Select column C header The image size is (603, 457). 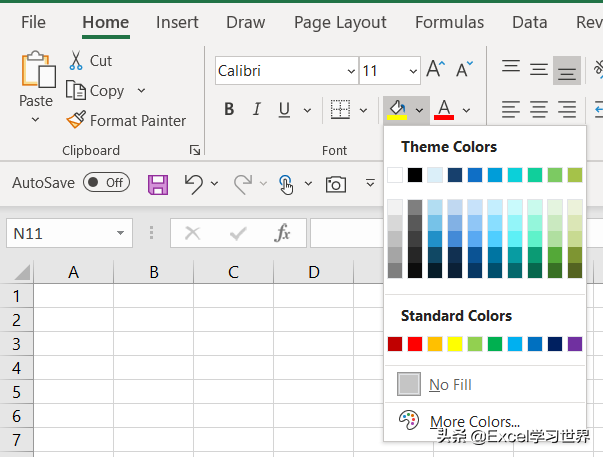click(233, 272)
